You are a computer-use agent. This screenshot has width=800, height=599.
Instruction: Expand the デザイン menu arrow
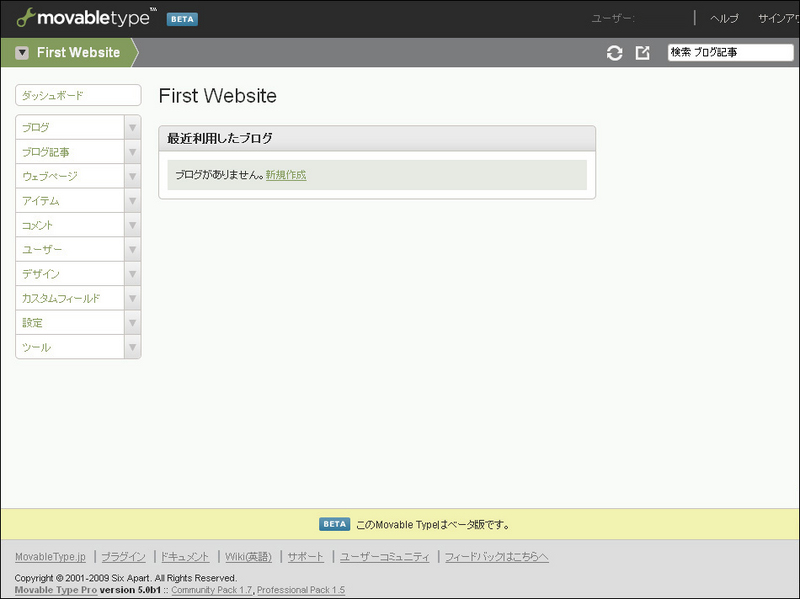[132, 274]
